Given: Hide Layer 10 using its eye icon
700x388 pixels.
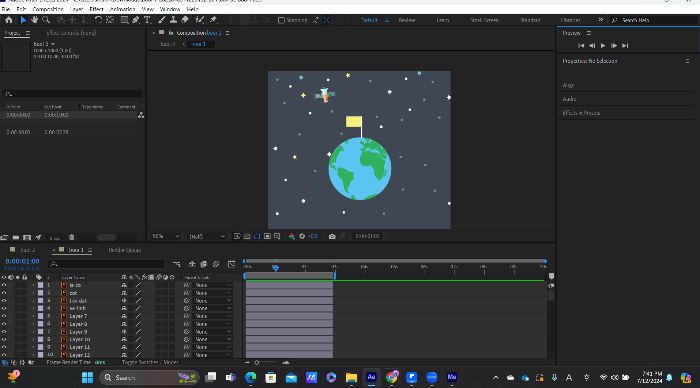Looking at the screenshot, I should click(x=4, y=339).
